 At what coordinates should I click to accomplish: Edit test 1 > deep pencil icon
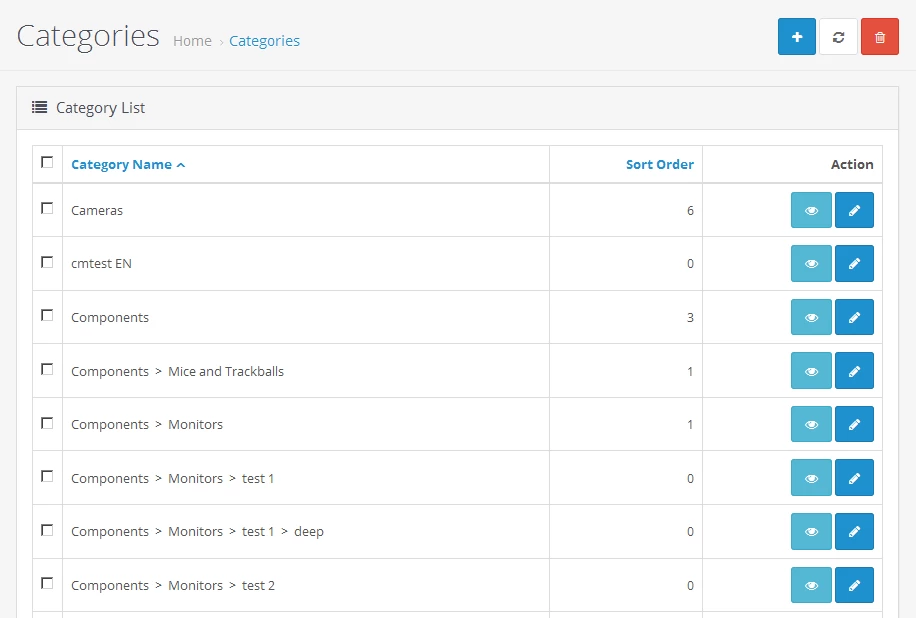[x=854, y=532]
